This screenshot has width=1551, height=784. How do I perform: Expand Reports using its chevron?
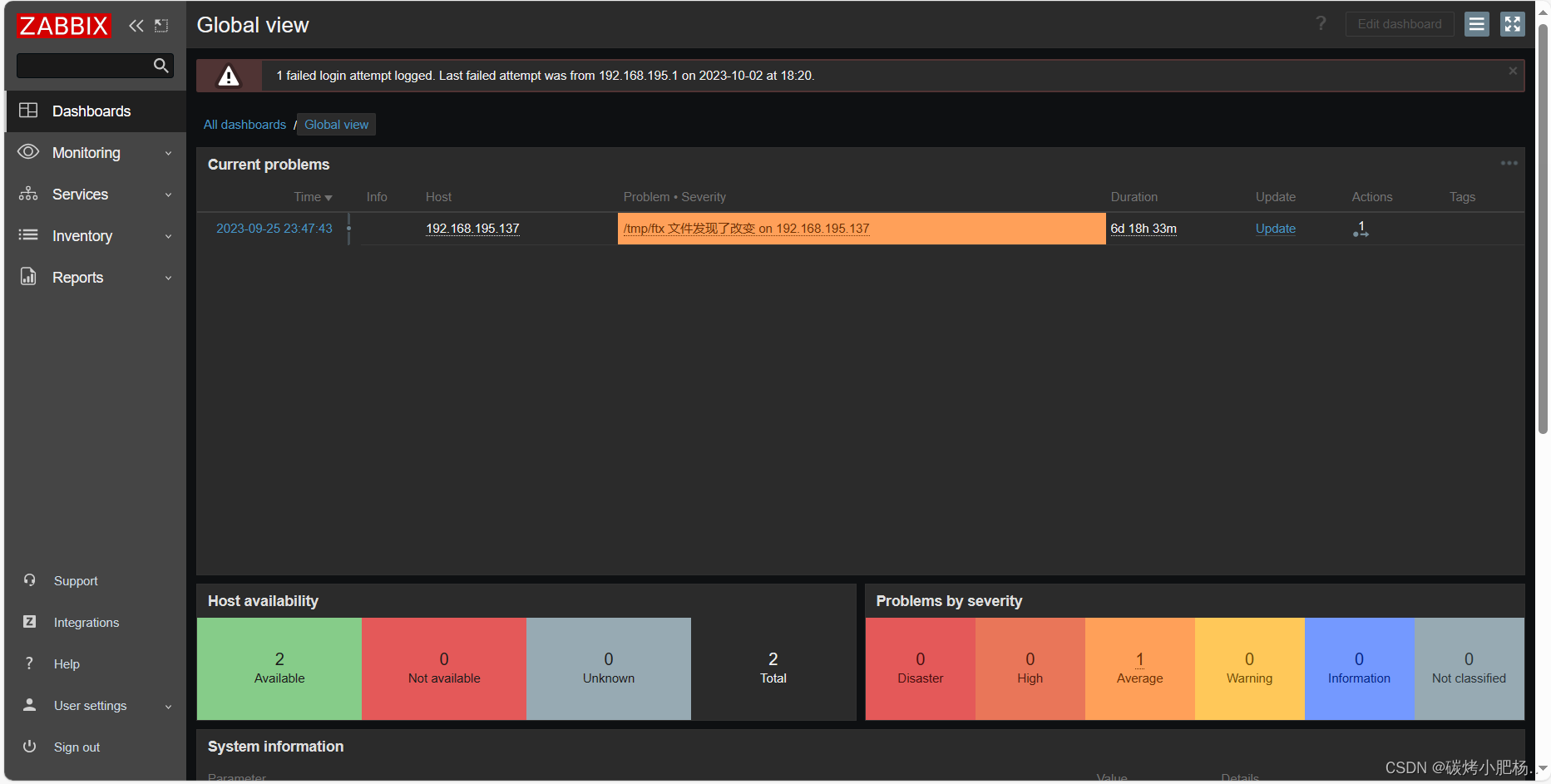tap(168, 278)
